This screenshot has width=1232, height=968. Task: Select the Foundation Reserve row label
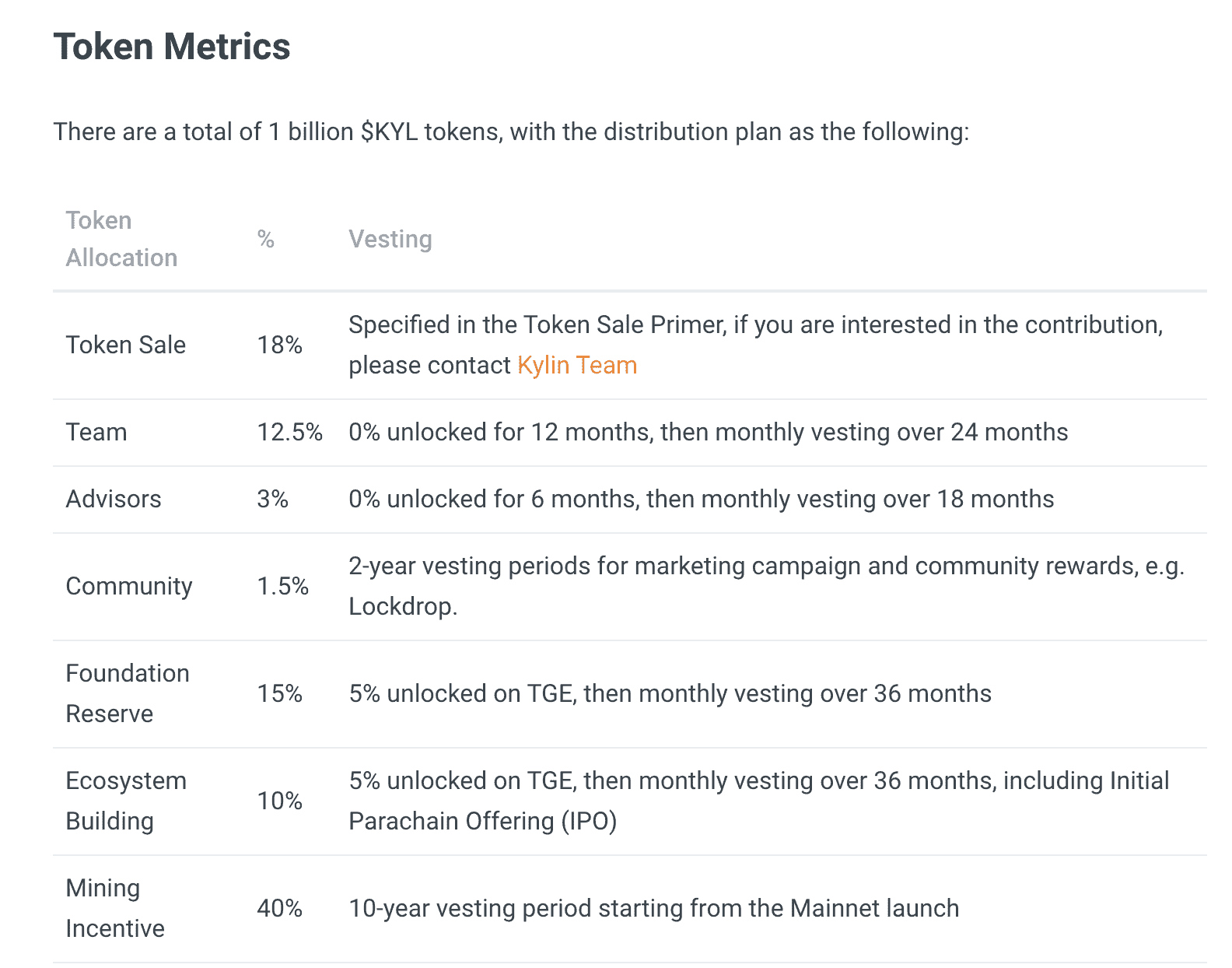[127, 693]
